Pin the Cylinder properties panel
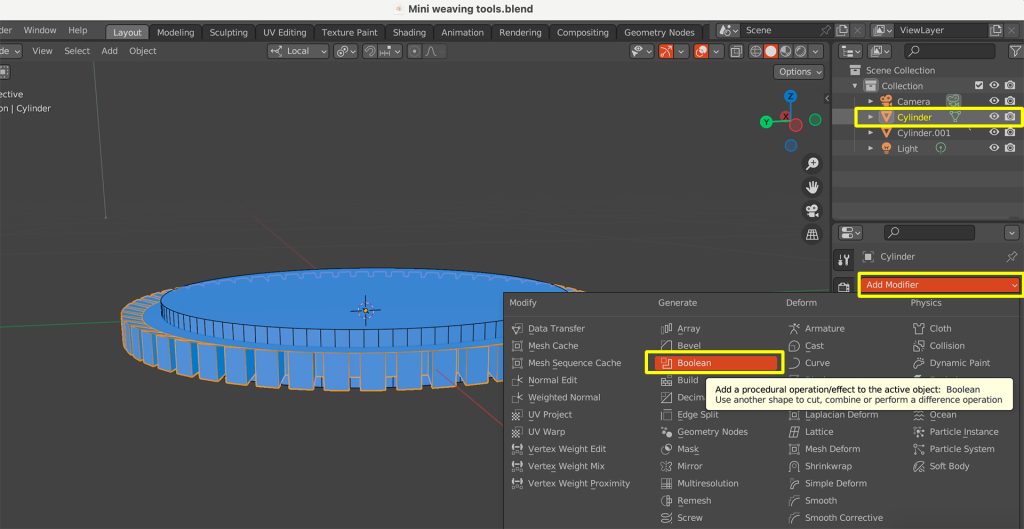 pyautogui.click(x=1012, y=257)
